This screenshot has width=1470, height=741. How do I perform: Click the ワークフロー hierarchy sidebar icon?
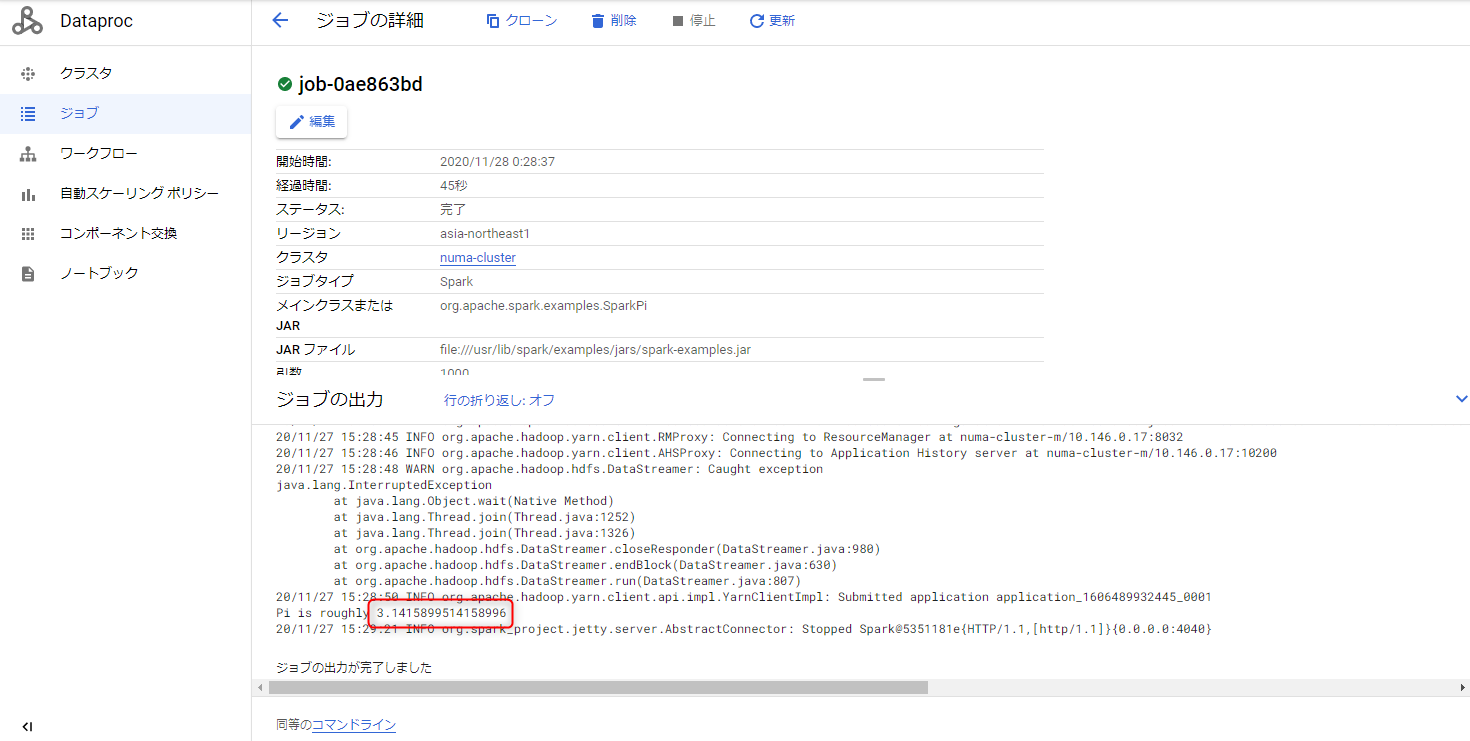pyautogui.click(x=28, y=153)
